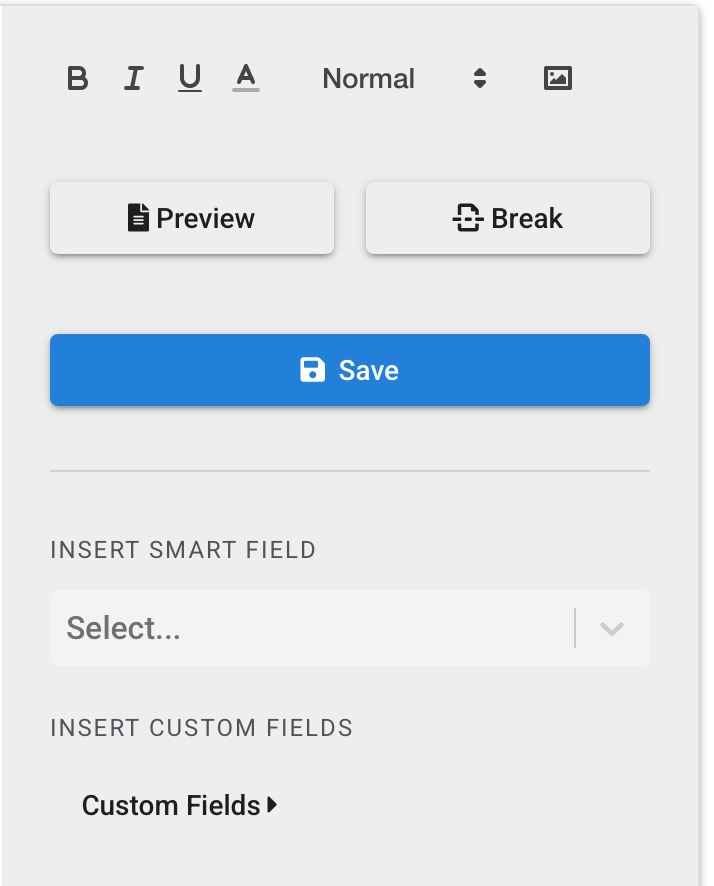Click the Insert Smart Field label
The height and width of the screenshot is (886, 714).
pos(183,549)
